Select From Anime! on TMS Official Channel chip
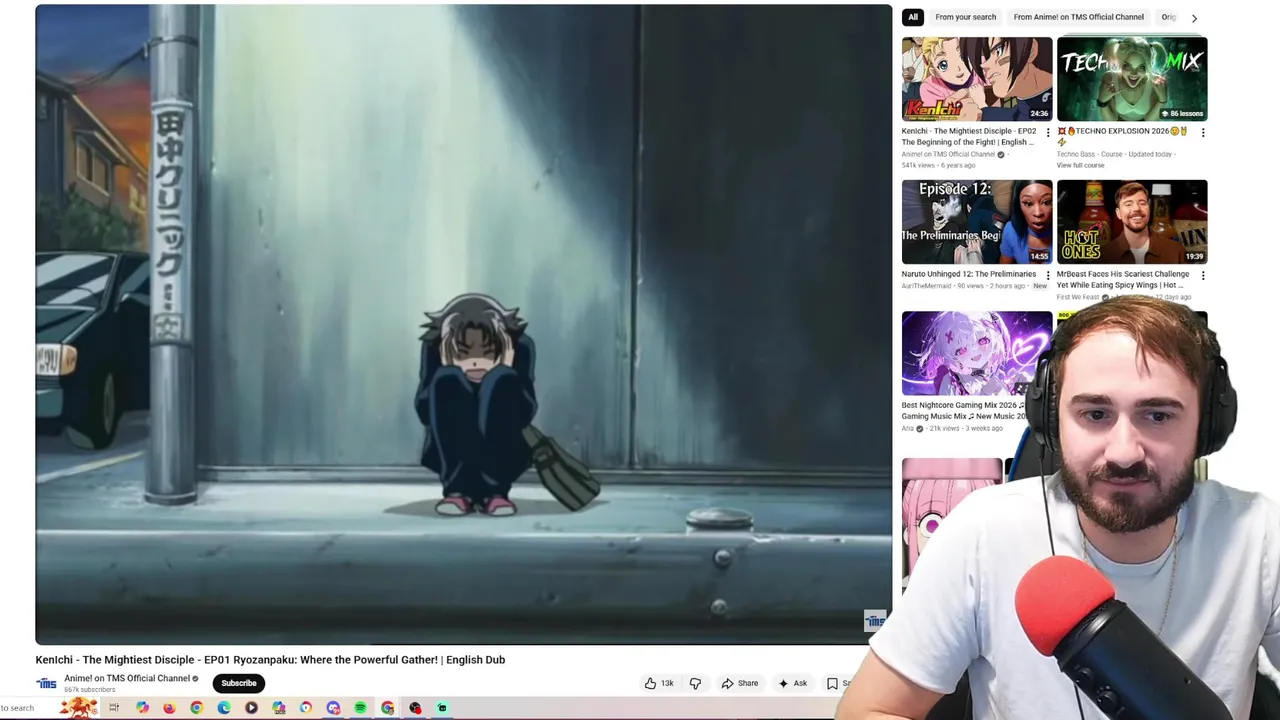 [1078, 17]
